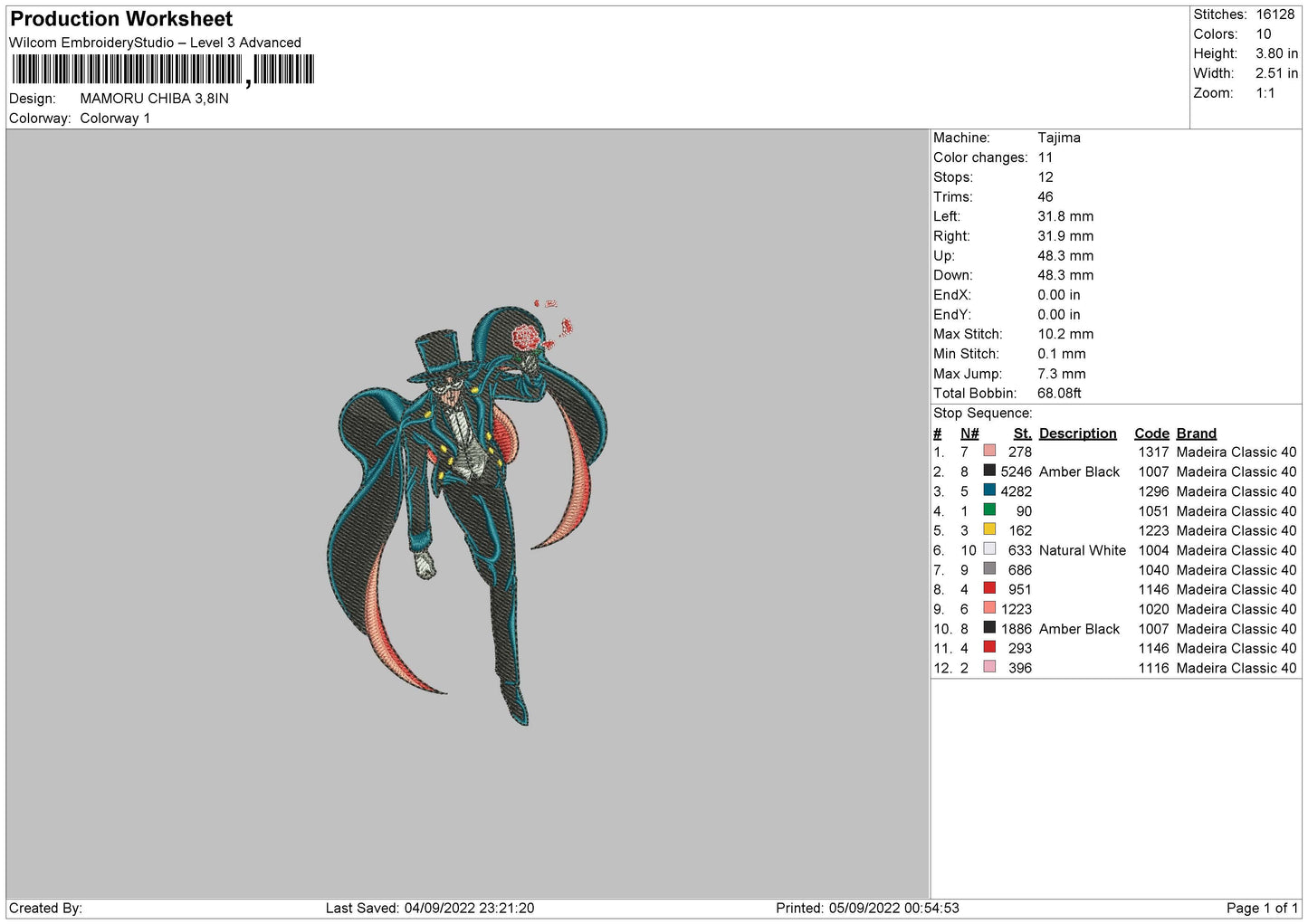
Task: Click the salmon color swatch in stop 9
Action: pyautogui.click(x=989, y=608)
